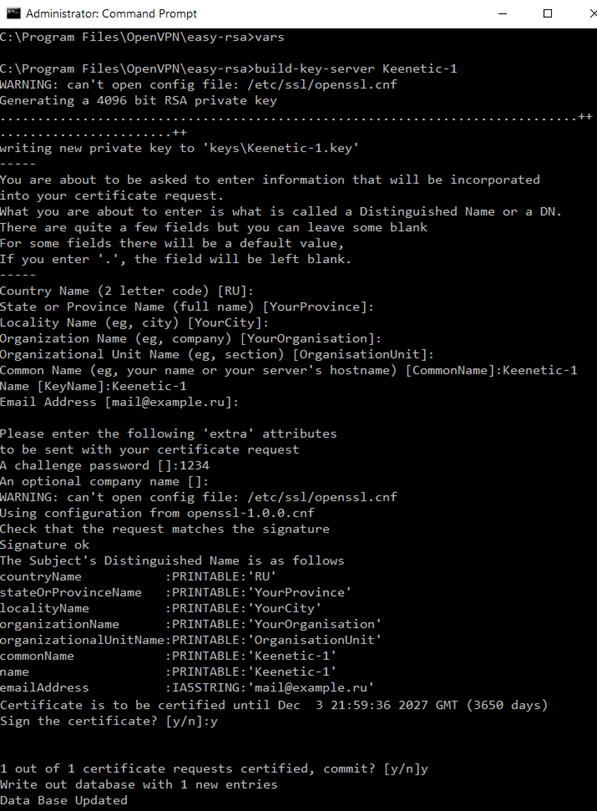Click the 'Signature ok' output line
Screen dimensions: 597x811
pyautogui.click(x=44, y=545)
